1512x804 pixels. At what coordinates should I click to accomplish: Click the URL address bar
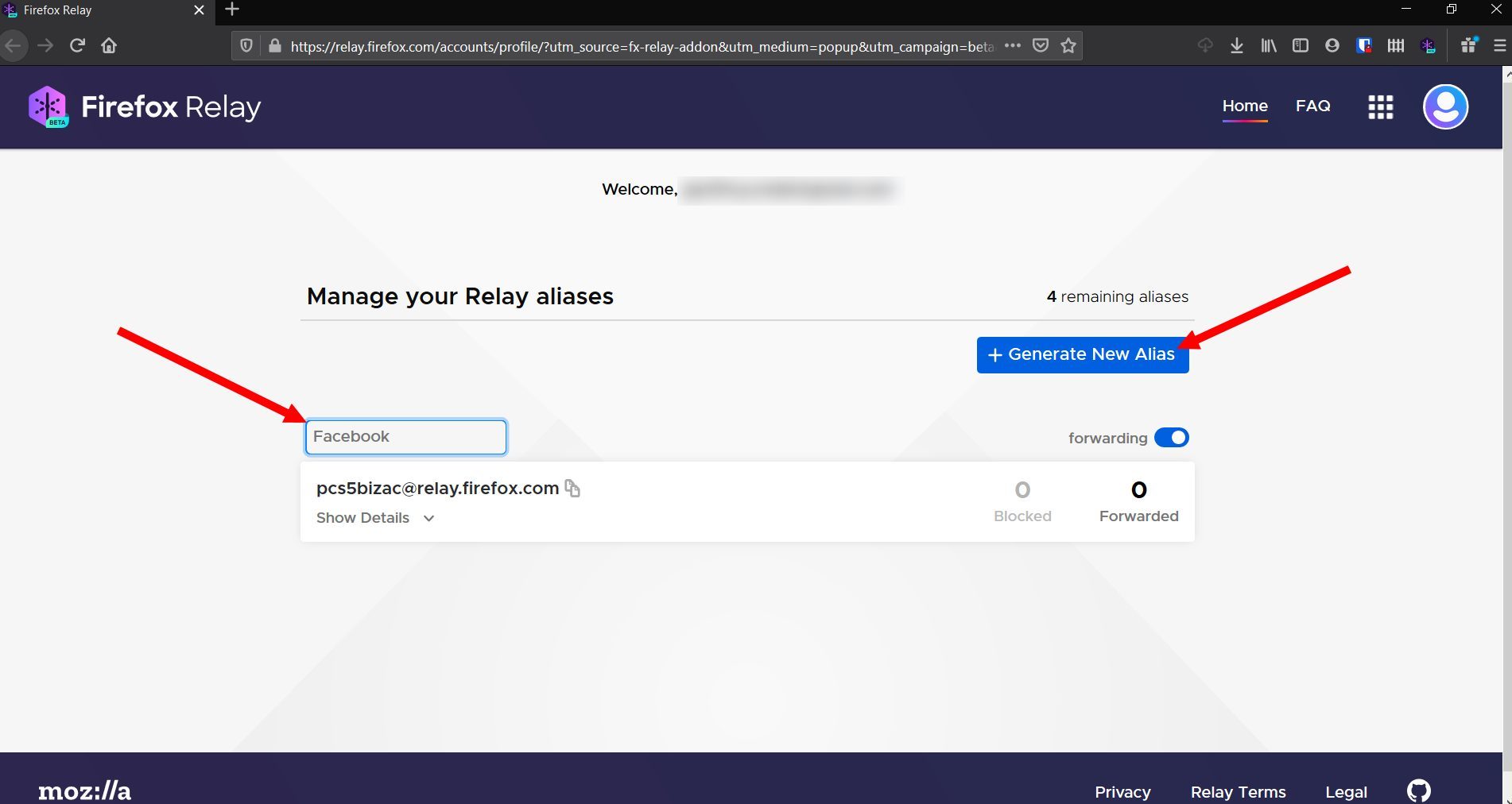[x=642, y=46]
